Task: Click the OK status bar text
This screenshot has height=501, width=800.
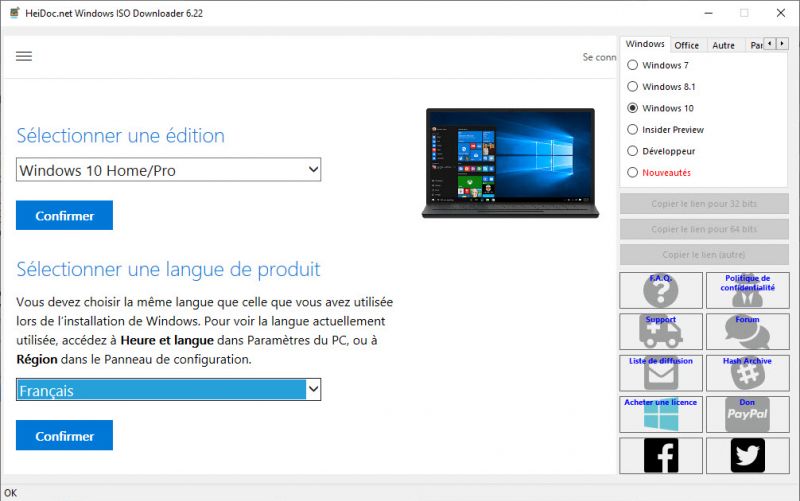Action: [11, 493]
